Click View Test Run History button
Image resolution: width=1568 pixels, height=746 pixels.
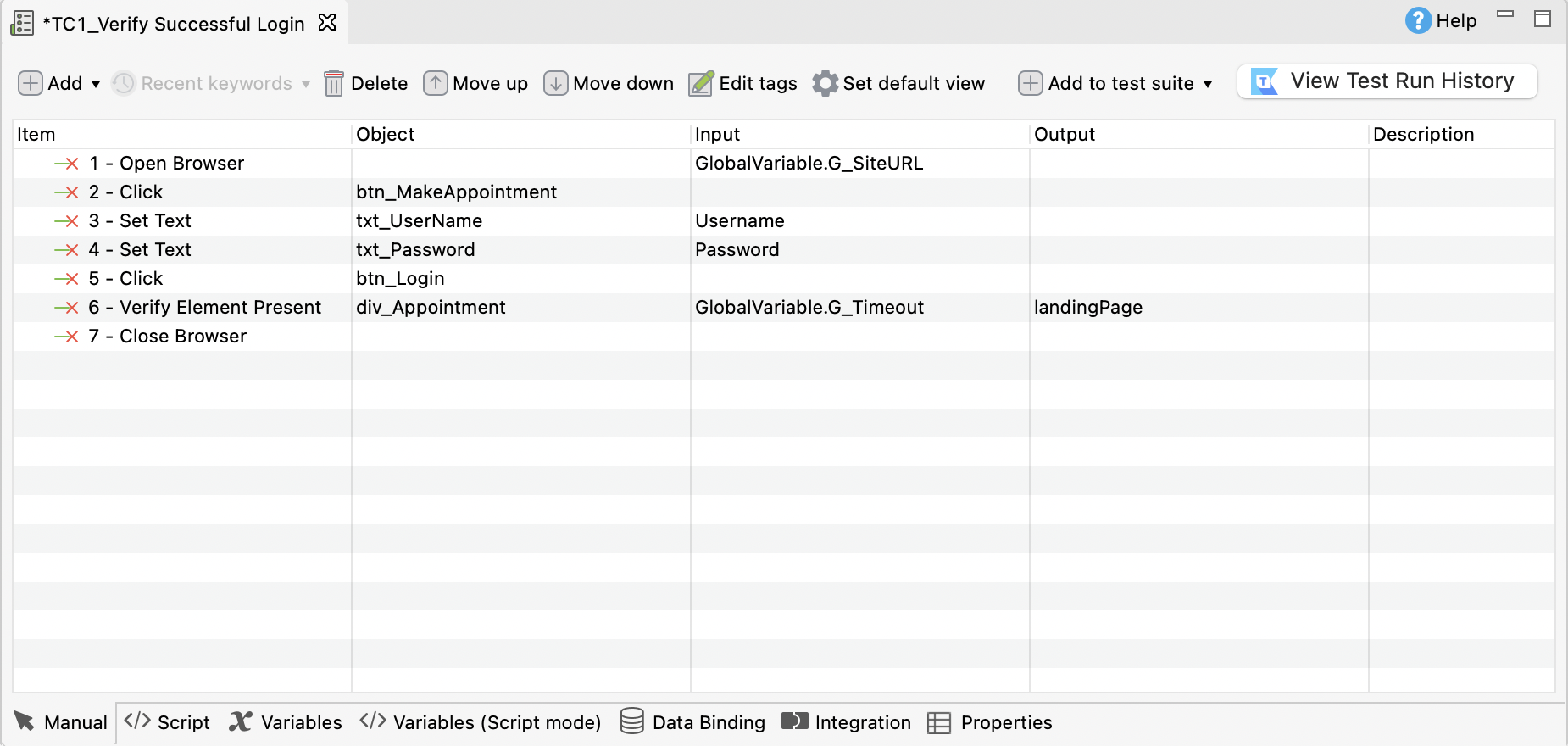(x=1387, y=81)
